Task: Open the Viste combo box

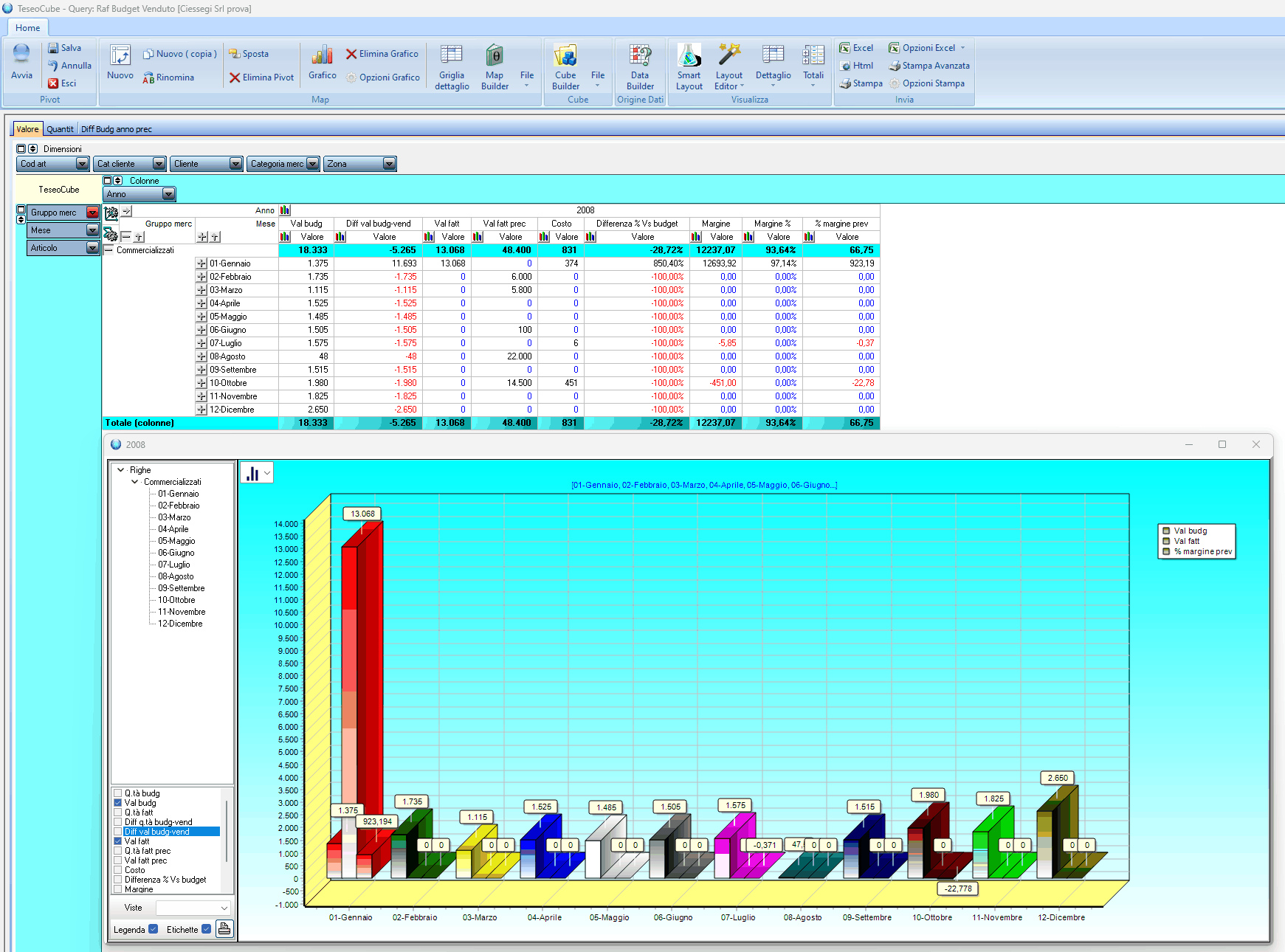Action: pyautogui.click(x=193, y=908)
